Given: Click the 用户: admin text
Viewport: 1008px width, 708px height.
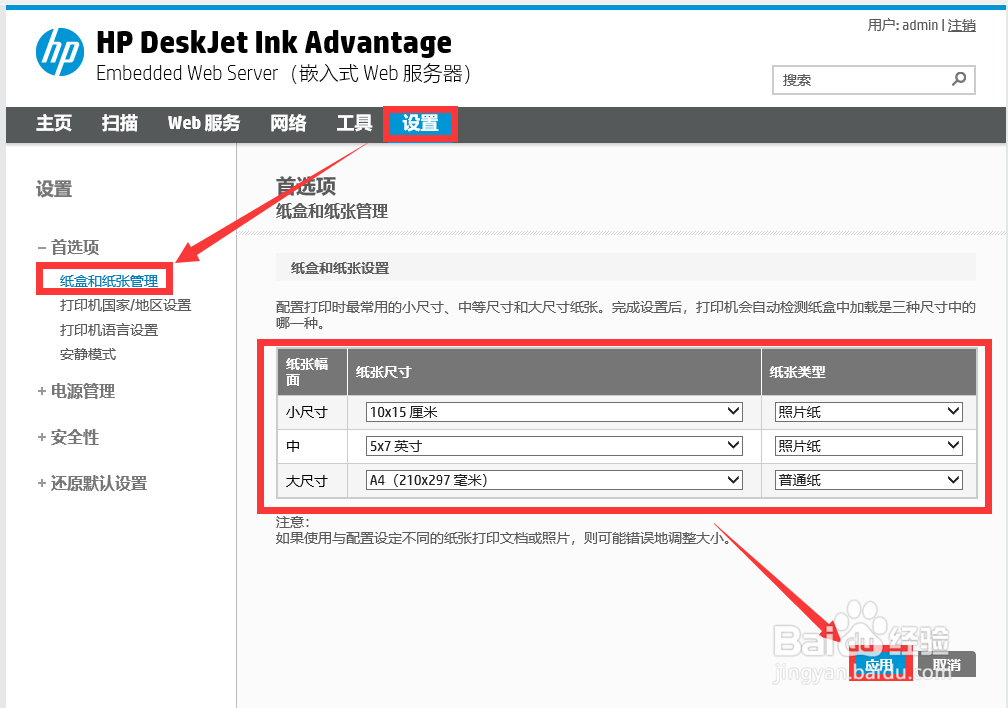Looking at the screenshot, I should tap(903, 25).
